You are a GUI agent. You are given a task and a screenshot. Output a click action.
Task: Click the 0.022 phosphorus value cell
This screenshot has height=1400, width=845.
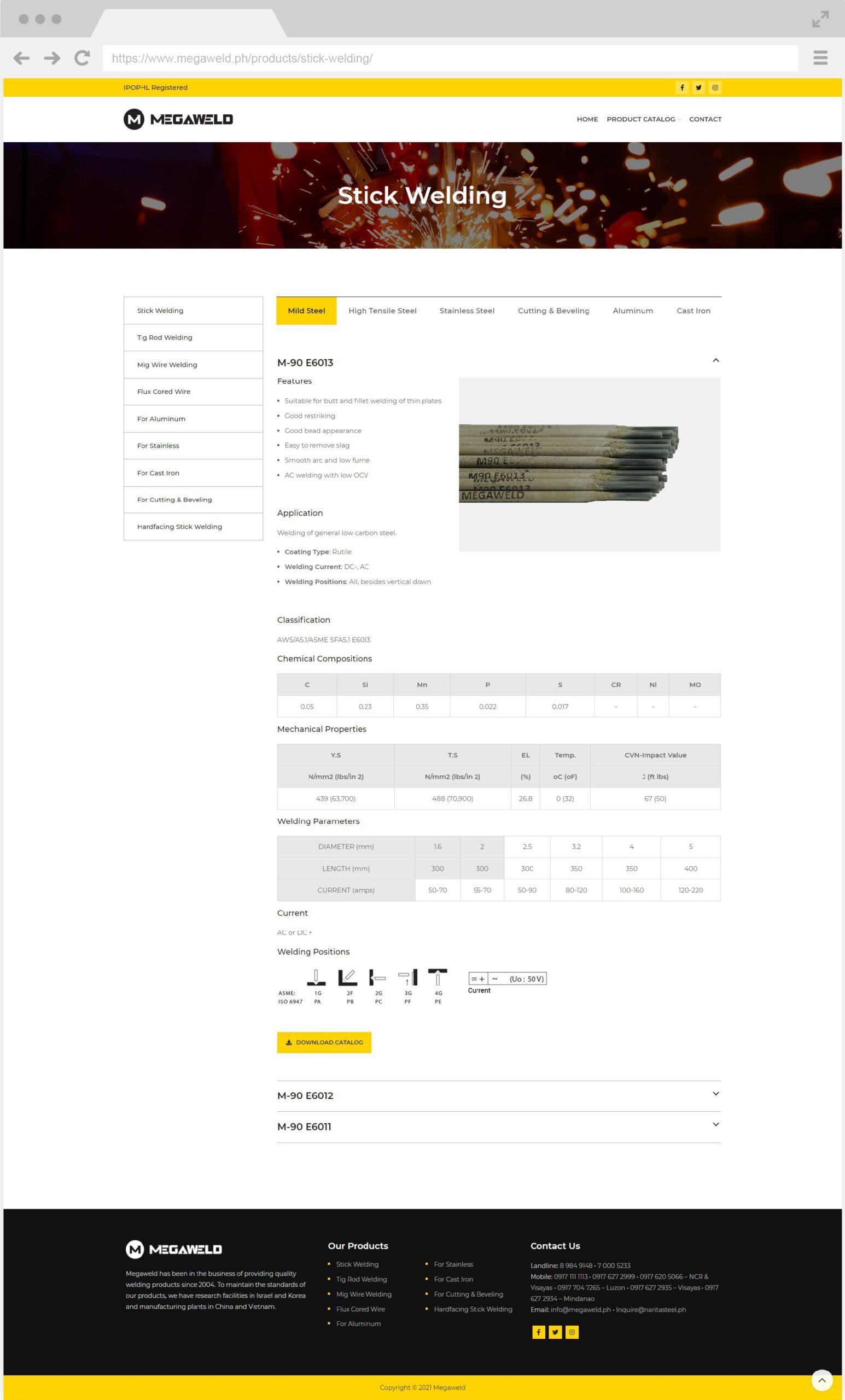pos(487,706)
